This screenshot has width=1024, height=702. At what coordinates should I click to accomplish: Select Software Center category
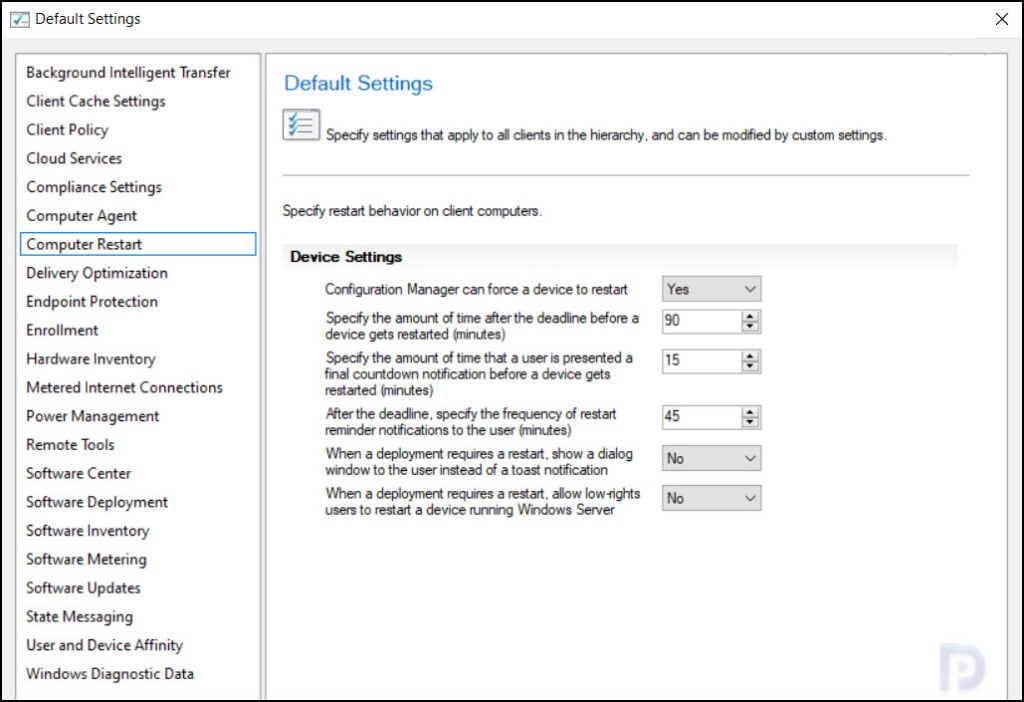click(78, 473)
